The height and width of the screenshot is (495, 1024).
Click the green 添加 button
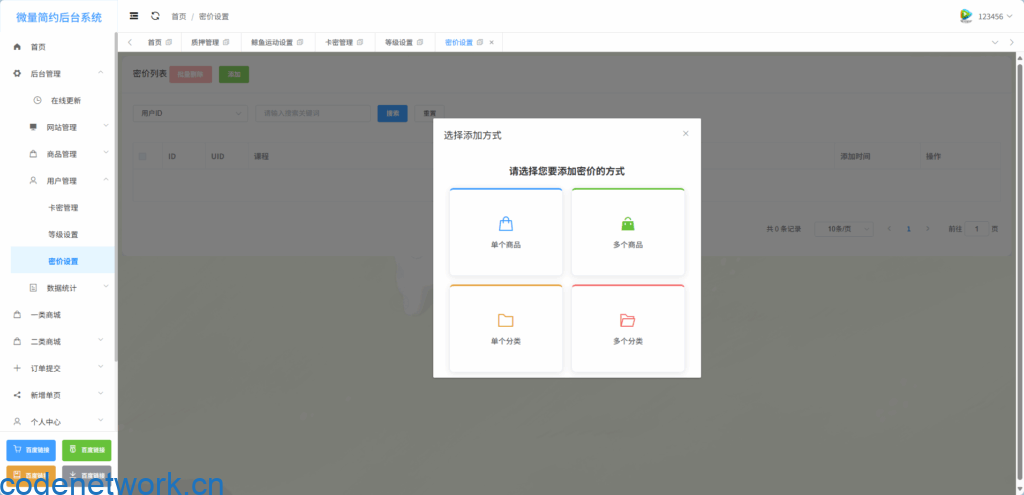point(234,75)
